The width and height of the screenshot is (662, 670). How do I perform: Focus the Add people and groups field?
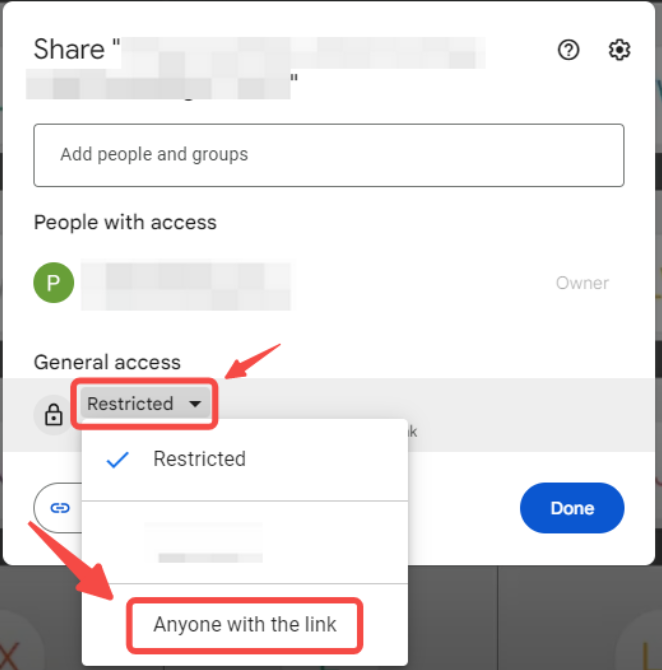329,155
